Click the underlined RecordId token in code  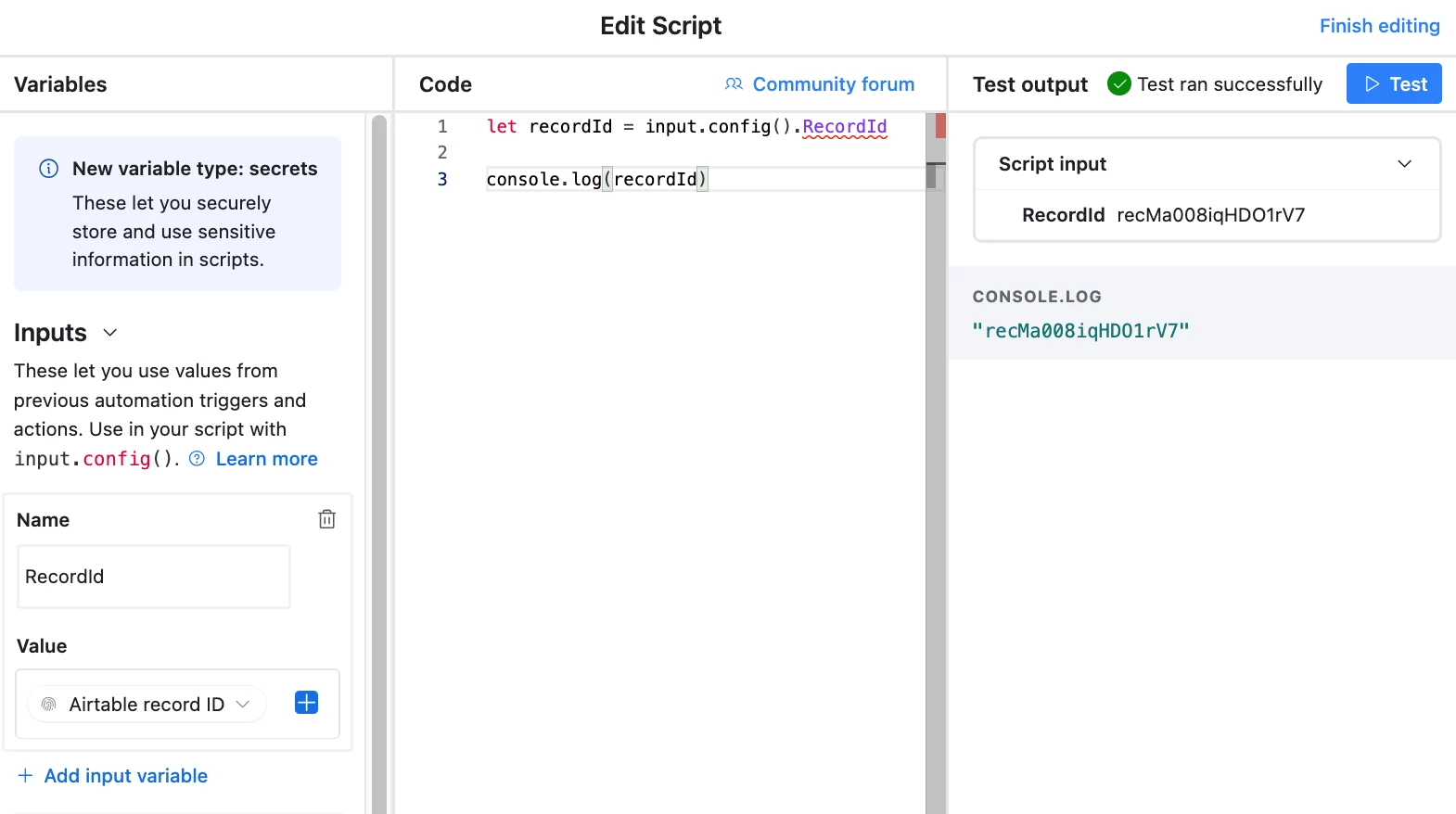coord(844,127)
